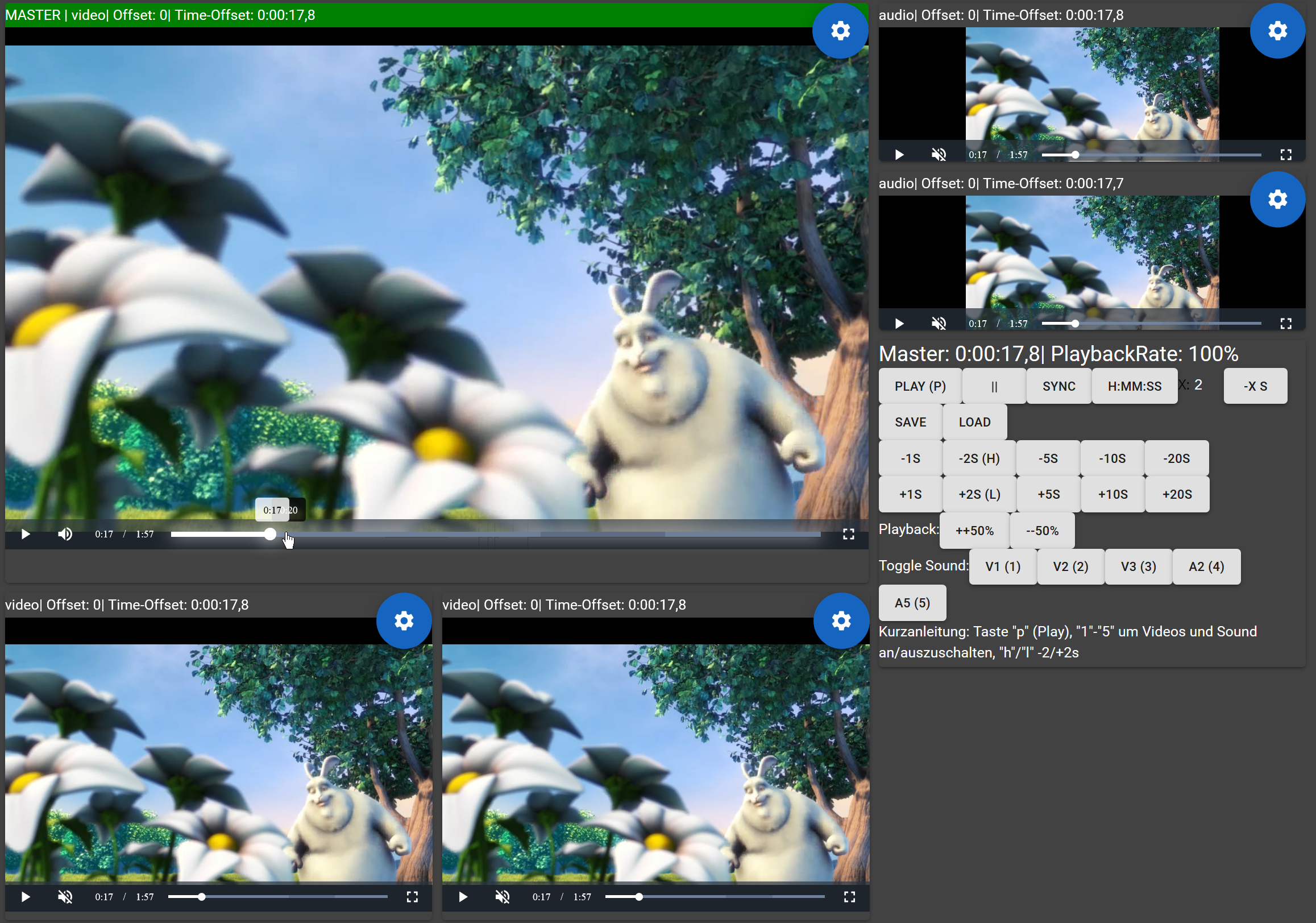The image size is (1316, 923).
Task: Toggle sound with V1 (1) button
Action: coord(1002,566)
